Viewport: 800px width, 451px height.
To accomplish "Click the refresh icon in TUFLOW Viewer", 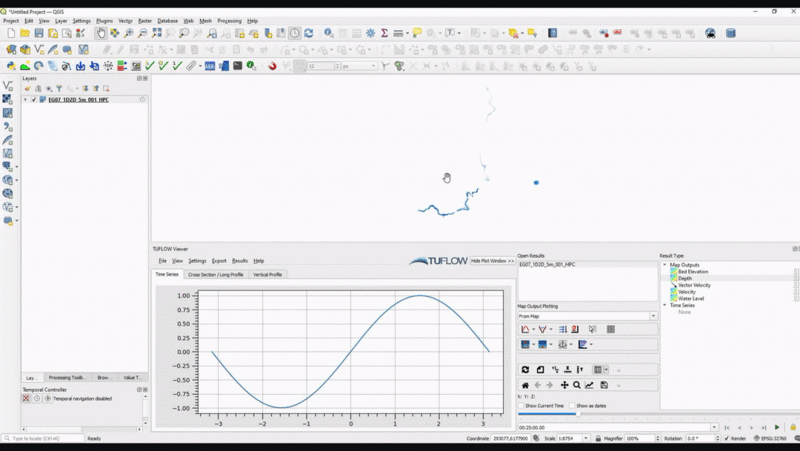I will click(525, 369).
